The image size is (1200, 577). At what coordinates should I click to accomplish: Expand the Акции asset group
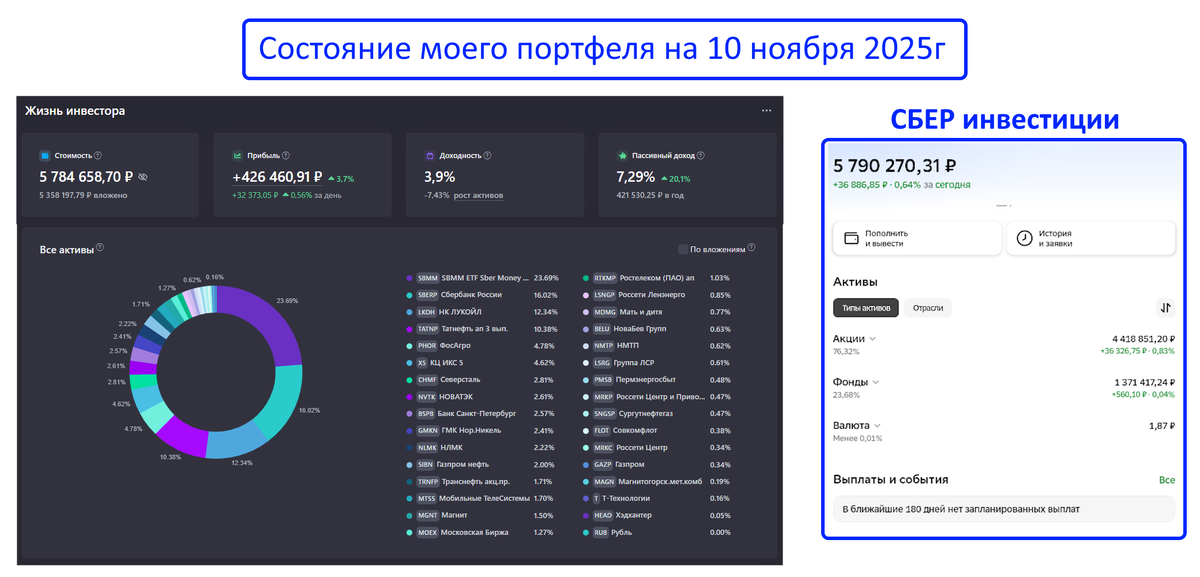873,339
